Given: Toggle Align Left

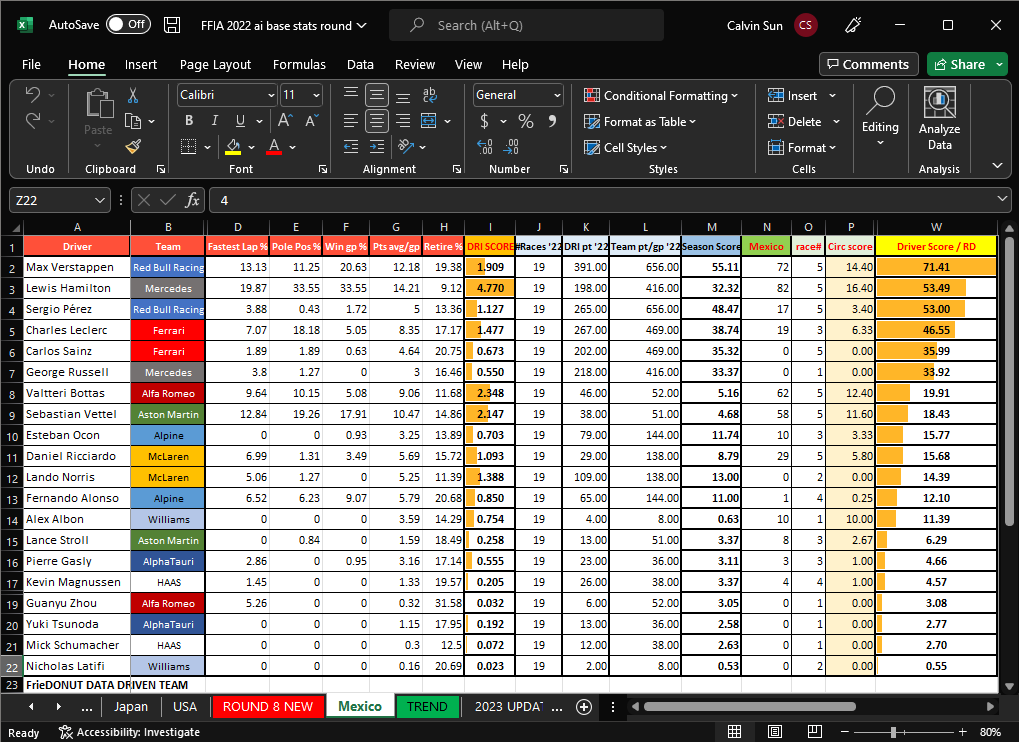Looking at the screenshot, I should point(351,121).
